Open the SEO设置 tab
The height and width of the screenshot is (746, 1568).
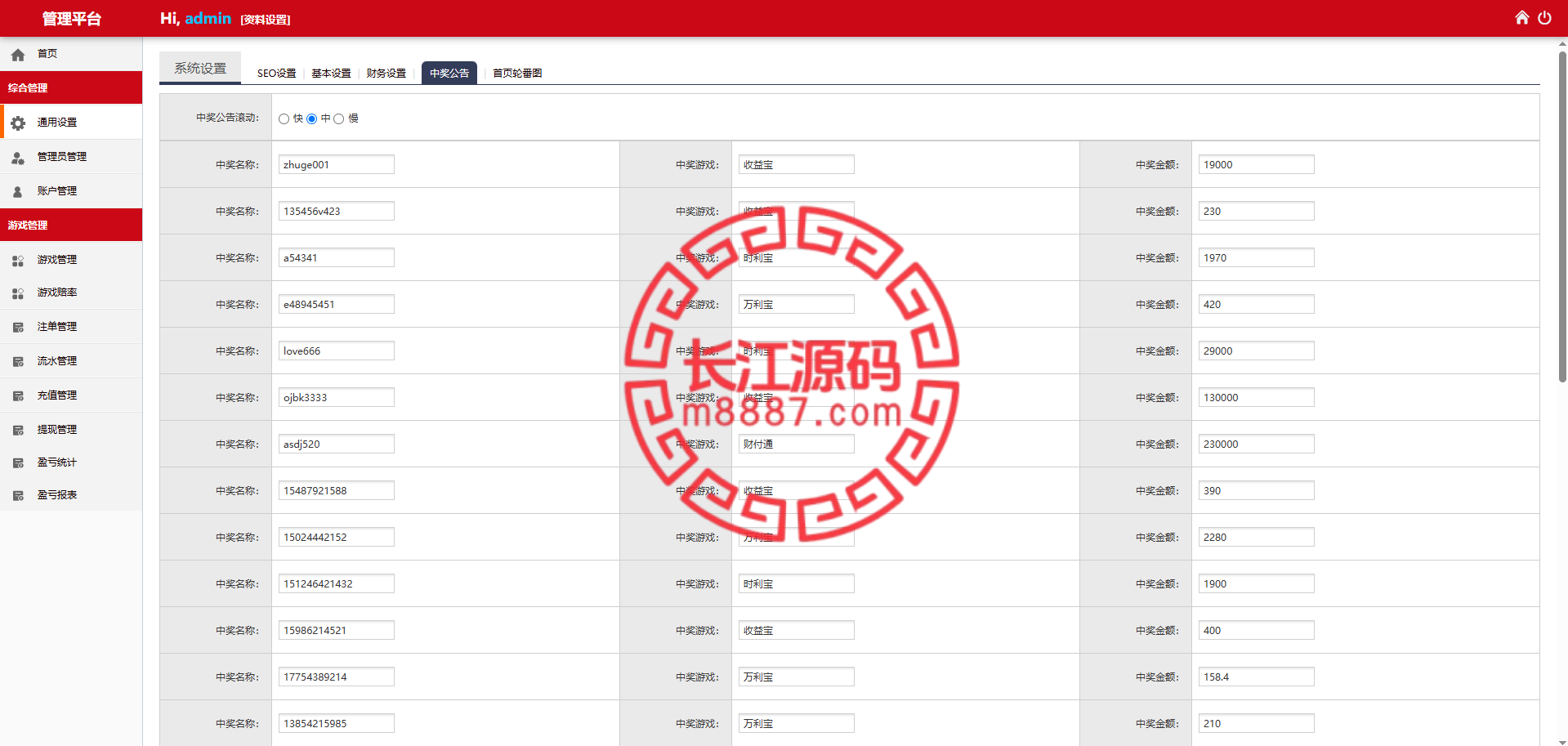click(277, 74)
